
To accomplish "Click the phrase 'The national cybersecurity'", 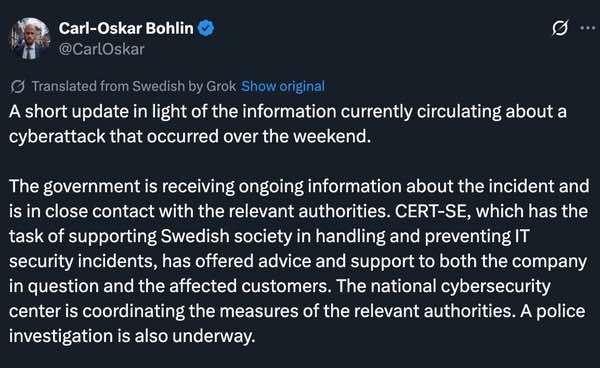I will point(444,286).
